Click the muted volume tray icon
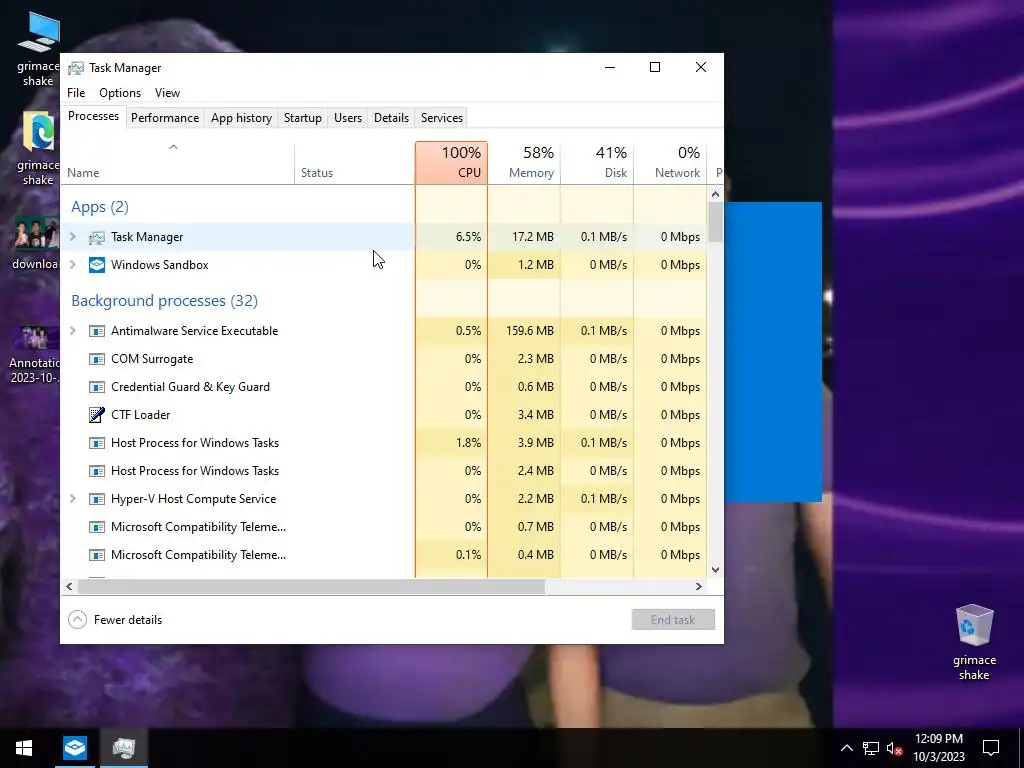The image size is (1024, 768). click(x=895, y=748)
